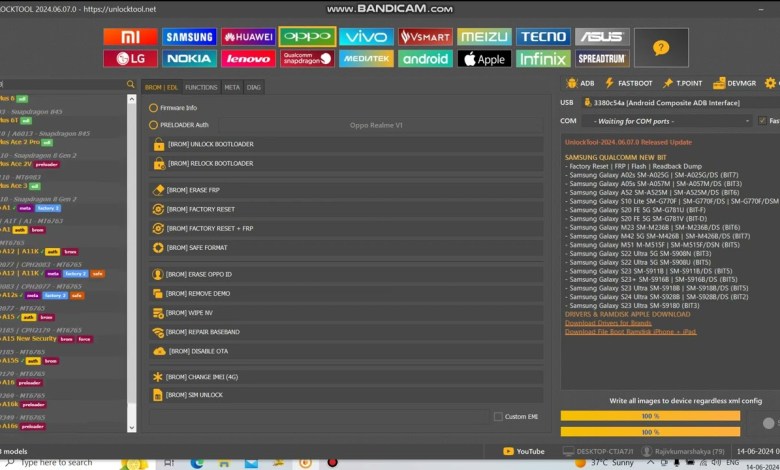Switch to the FUNCTIONS tab

[201, 87]
